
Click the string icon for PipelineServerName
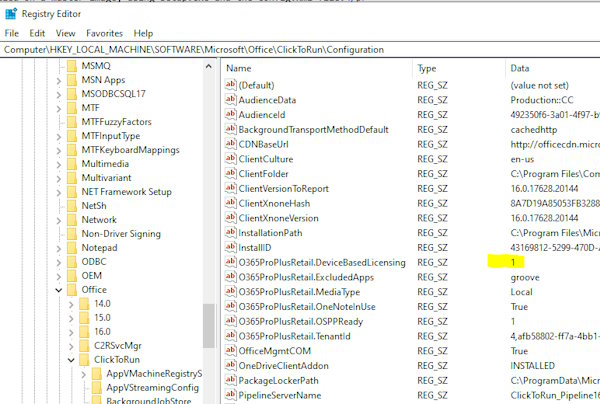230,395
